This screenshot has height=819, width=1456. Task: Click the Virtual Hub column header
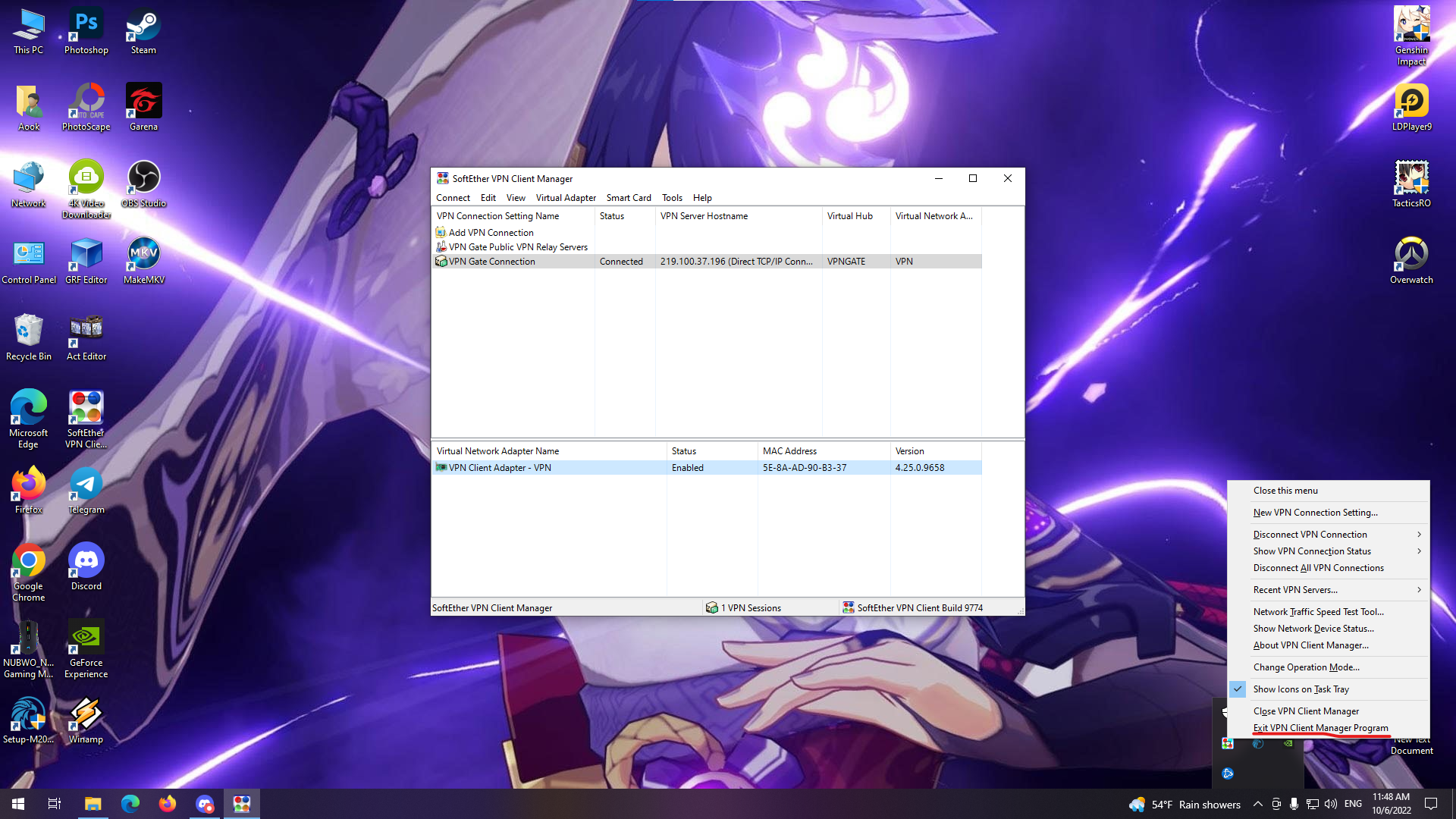[x=856, y=216]
